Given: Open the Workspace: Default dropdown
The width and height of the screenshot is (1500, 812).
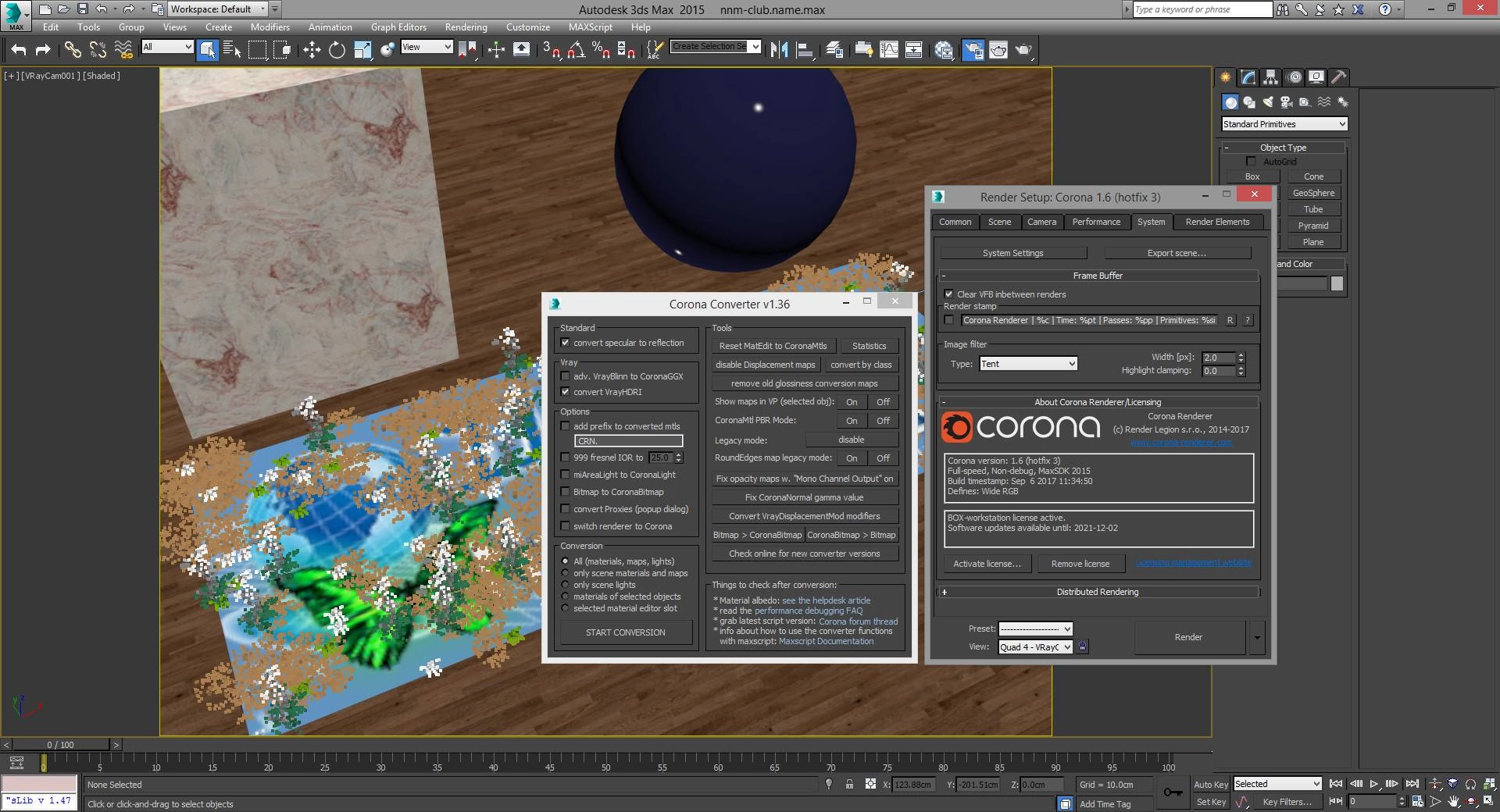Looking at the screenshot, I should [218, 9].
